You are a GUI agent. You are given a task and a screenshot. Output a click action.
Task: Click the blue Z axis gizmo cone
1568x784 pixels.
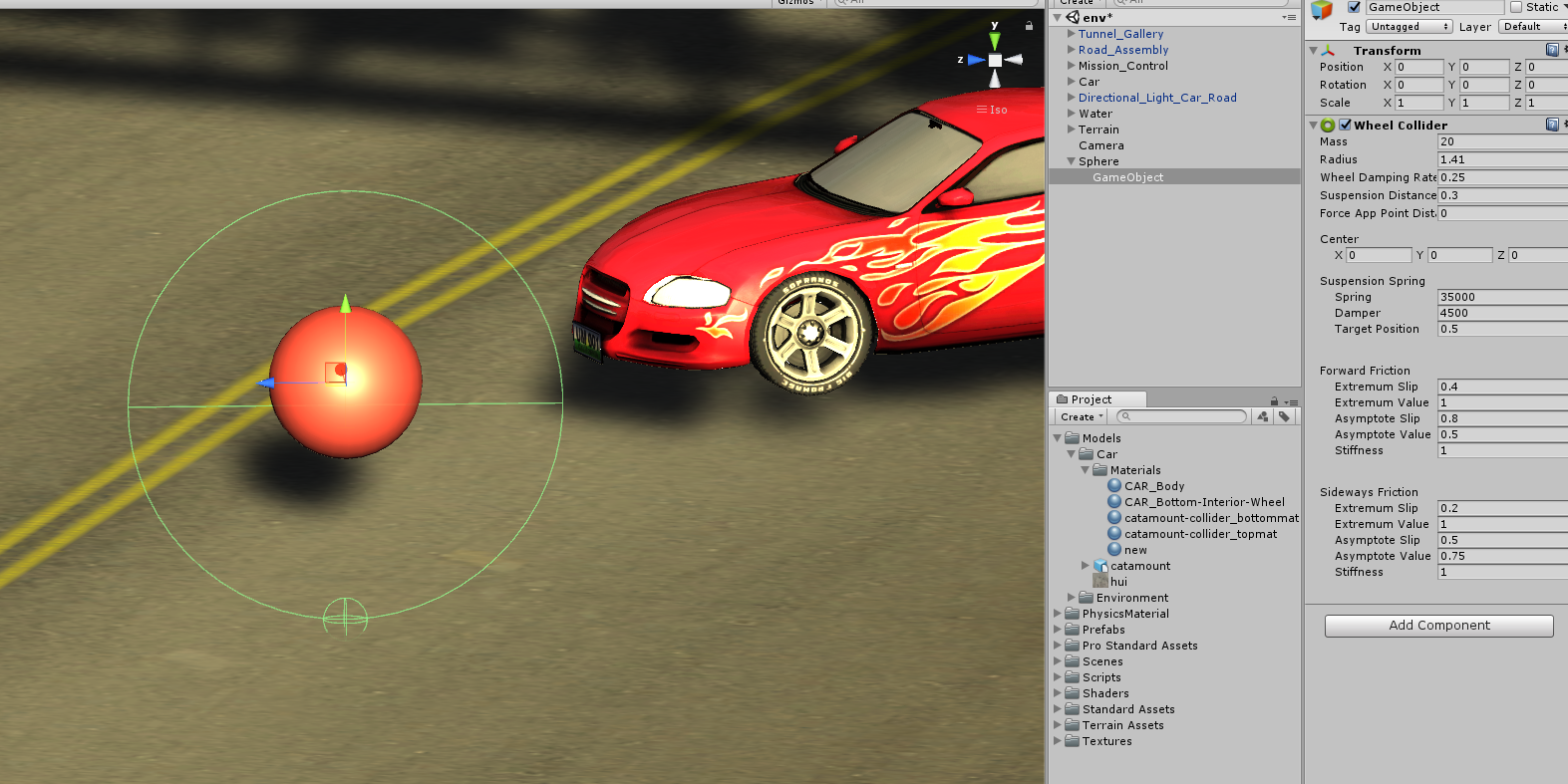click(976, 60)
